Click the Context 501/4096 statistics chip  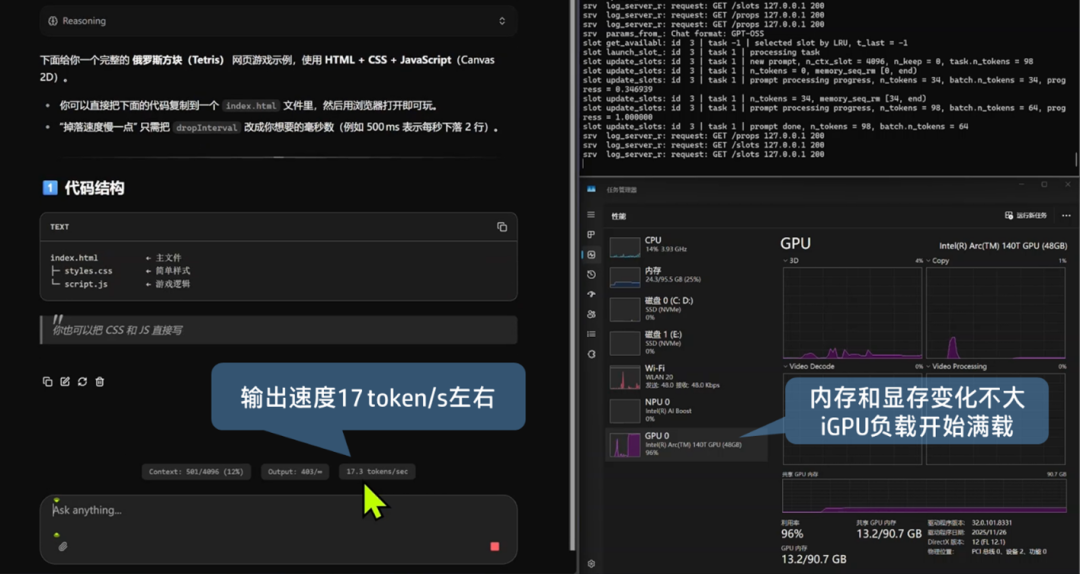coord(196,472)
